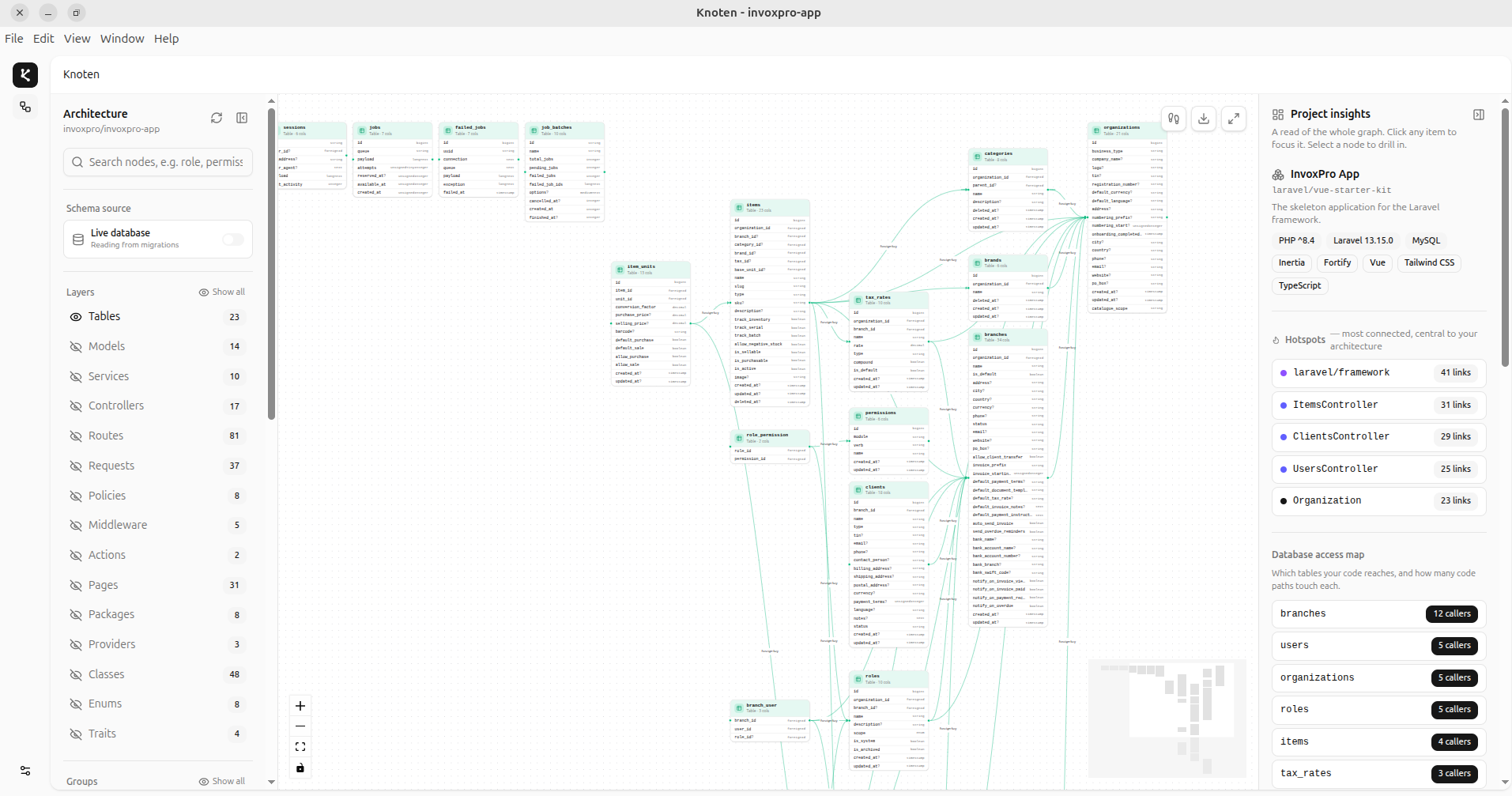Click the Live database cylinder icon
The height and width of the screenshot is (796, 1512).
click(78, 240)
